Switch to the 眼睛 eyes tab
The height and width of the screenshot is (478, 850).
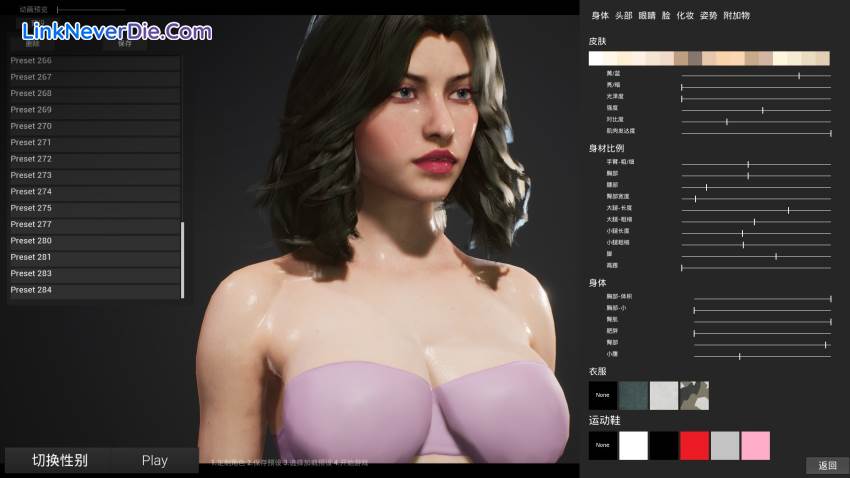pyautogui.click(x=647, y=16)
